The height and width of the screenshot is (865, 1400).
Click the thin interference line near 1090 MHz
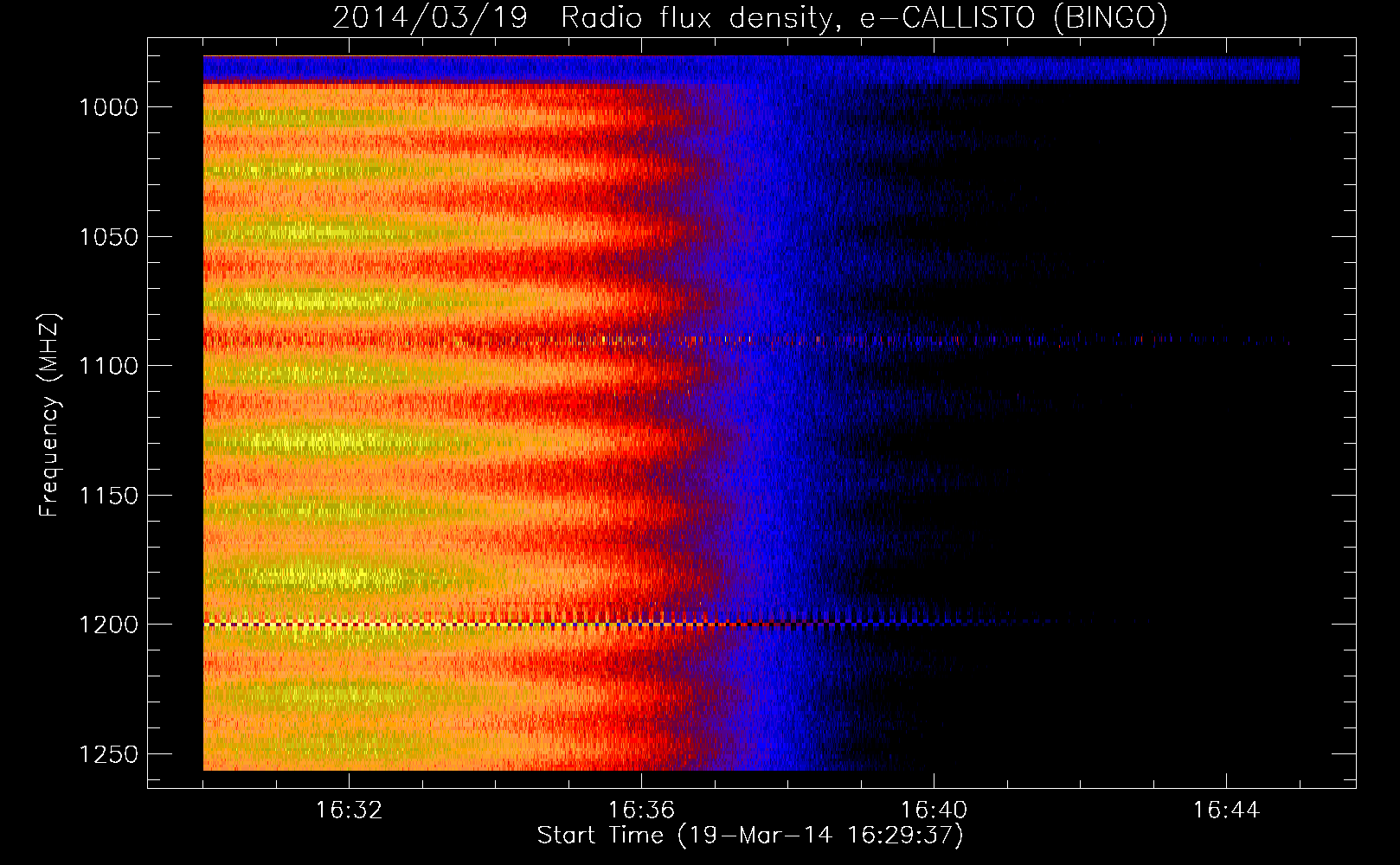[748, 341]
